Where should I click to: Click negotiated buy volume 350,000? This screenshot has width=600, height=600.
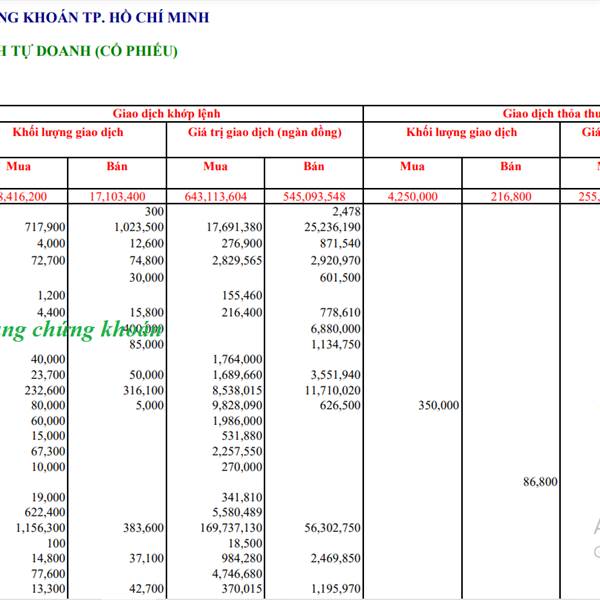click(x=439, y=405)
